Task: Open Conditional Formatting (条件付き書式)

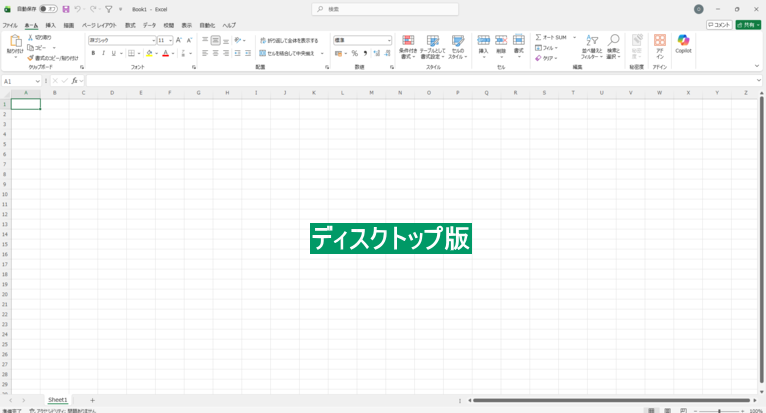Action: click(408, 47)
